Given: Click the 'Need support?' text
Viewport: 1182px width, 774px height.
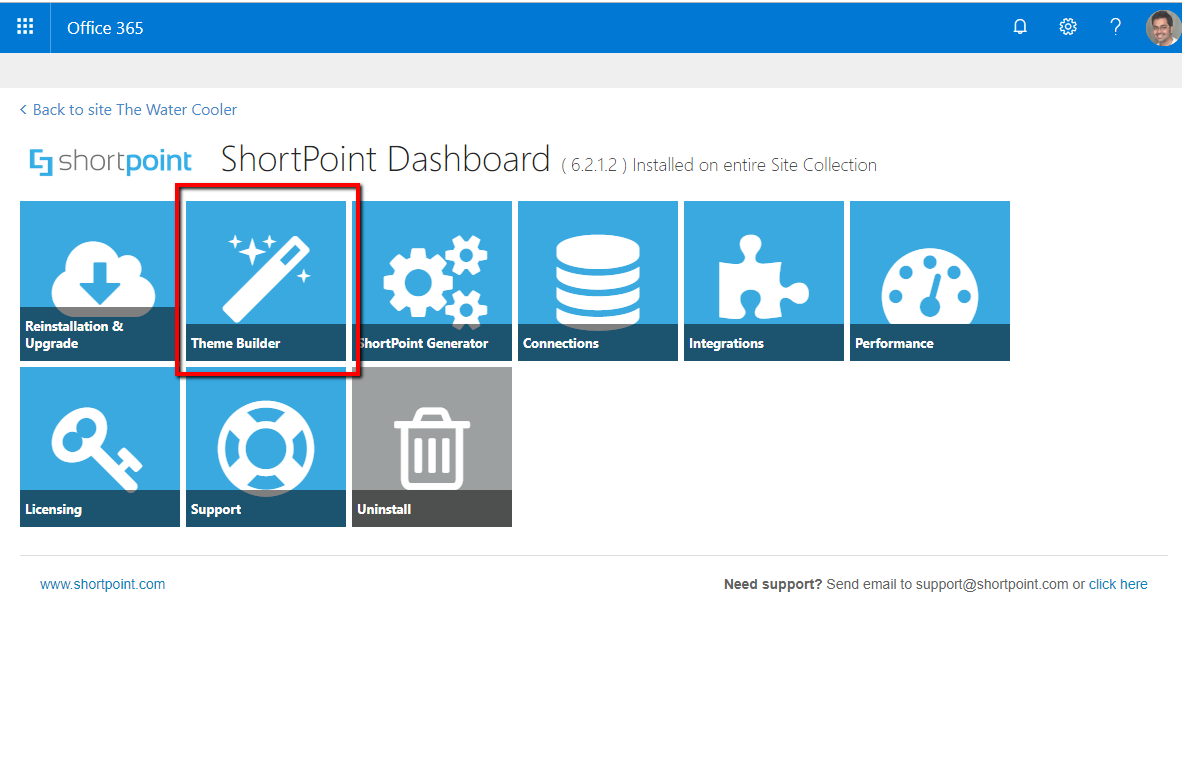Looking at the screenshot, I should pyautogui.click(x=773, y=584).
